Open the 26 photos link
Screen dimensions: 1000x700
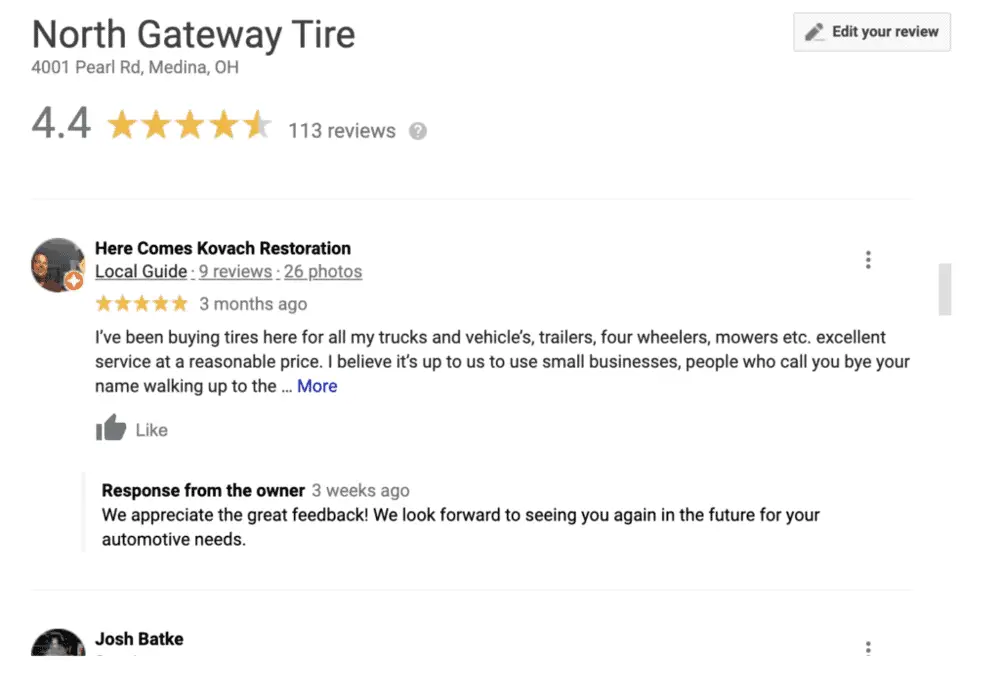323,272
